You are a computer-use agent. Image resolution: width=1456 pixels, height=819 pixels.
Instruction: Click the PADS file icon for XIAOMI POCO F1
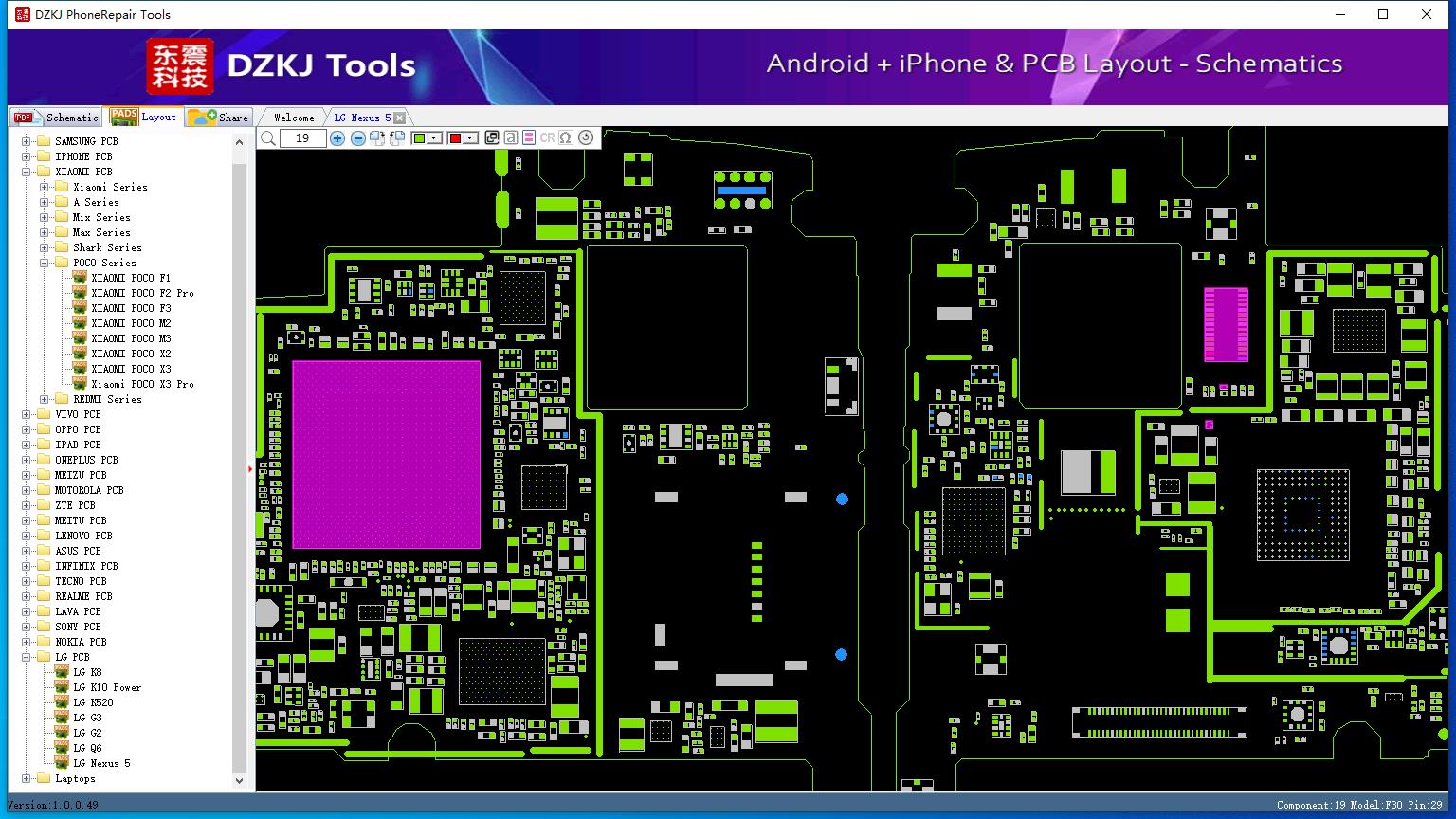point(81,278)
